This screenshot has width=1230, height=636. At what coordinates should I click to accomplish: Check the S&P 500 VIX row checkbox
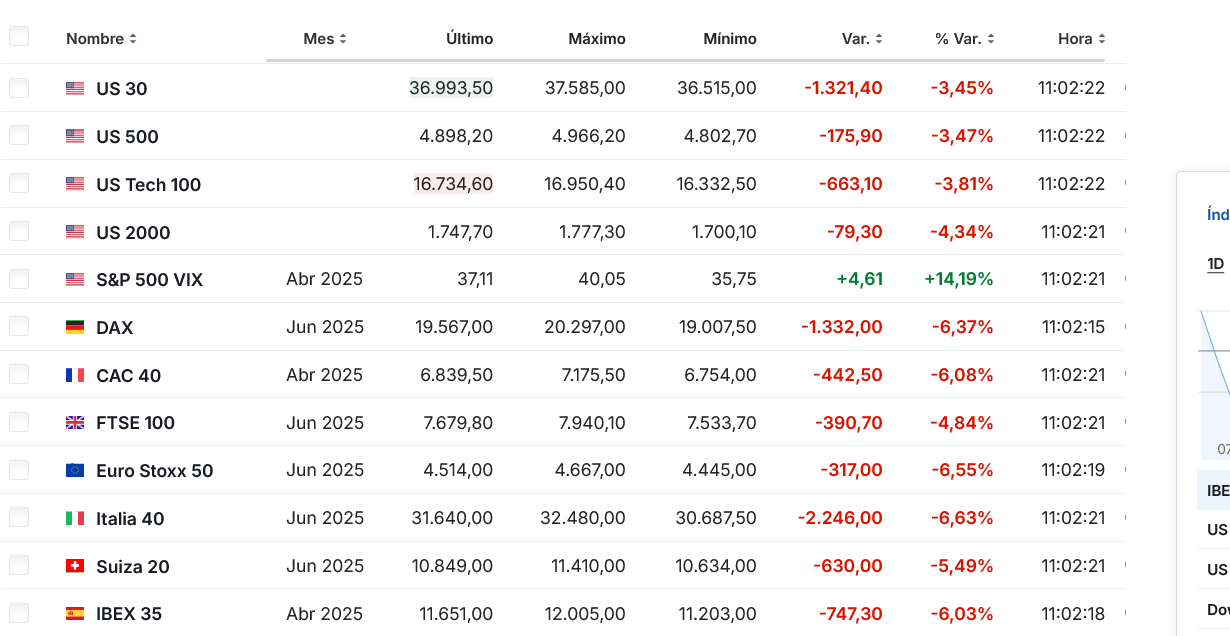tap(19, 279)
